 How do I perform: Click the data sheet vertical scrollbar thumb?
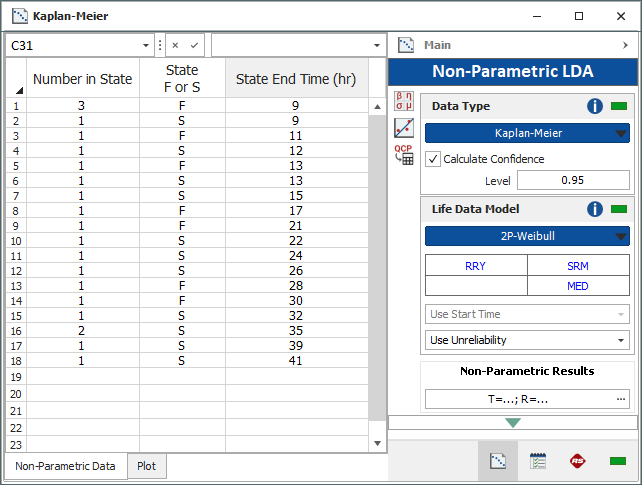pos(378,268)
